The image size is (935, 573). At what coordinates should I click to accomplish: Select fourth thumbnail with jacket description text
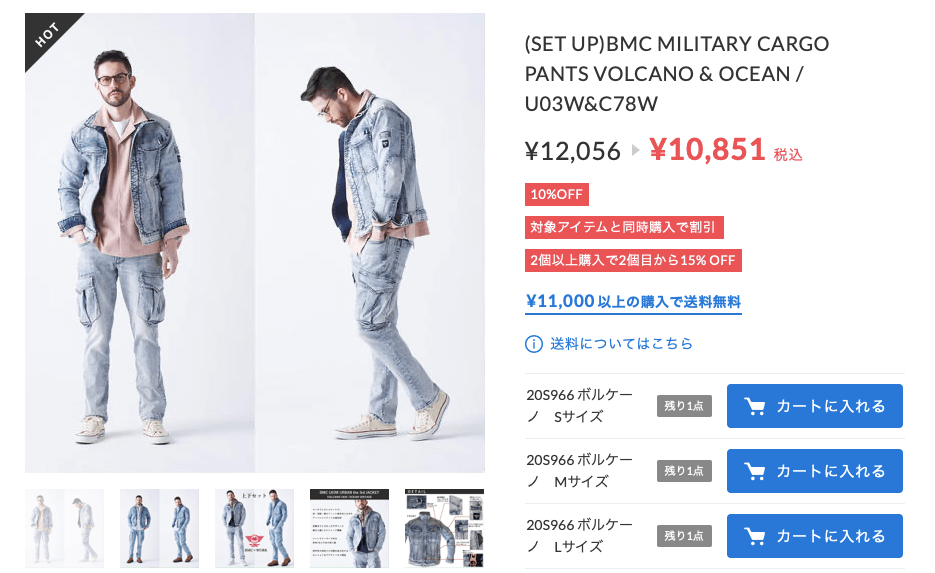click(x=349, y=528)
